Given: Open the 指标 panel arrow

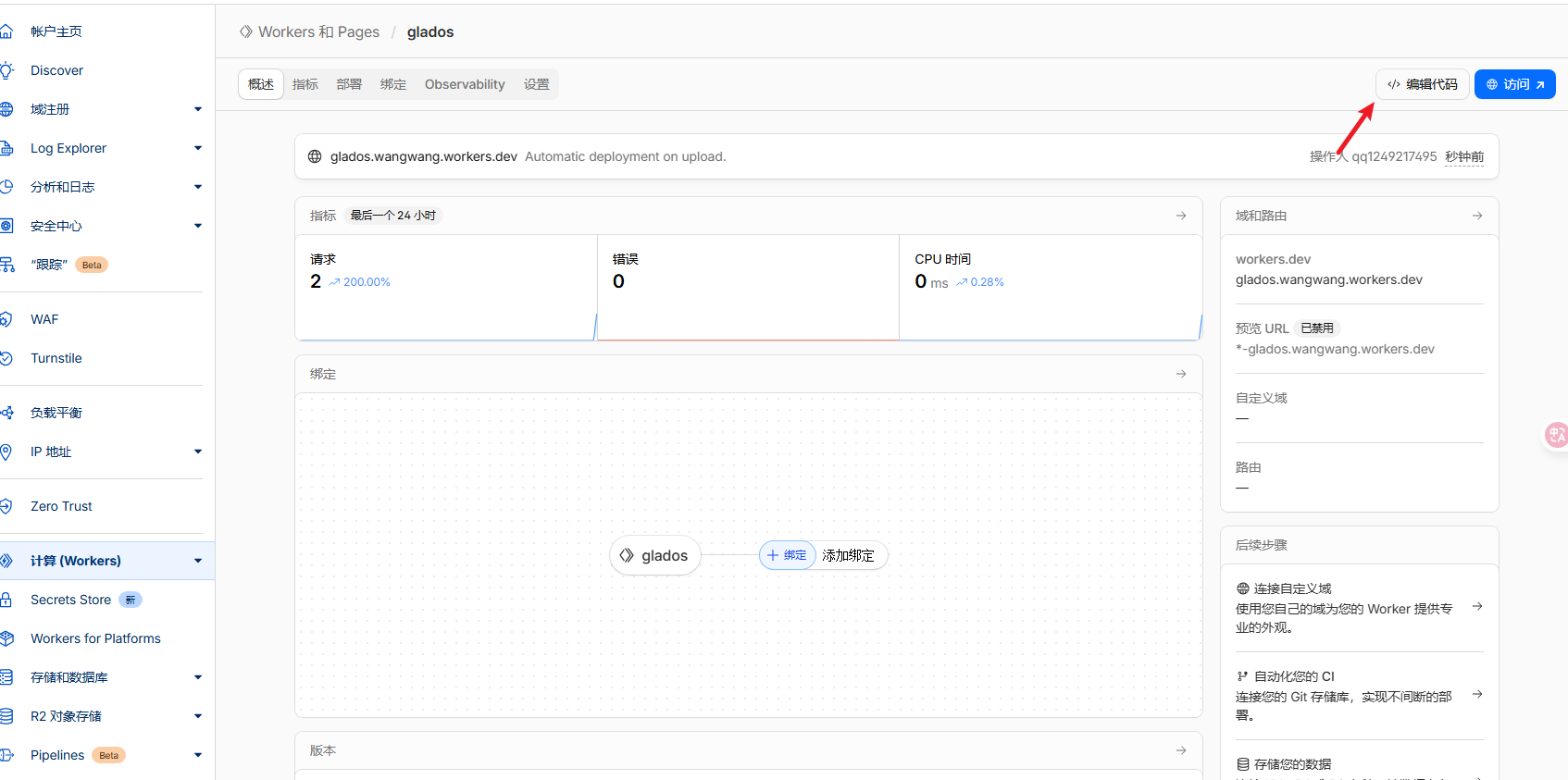Looking at the screenshot, I should click(x=1181, y=216).
